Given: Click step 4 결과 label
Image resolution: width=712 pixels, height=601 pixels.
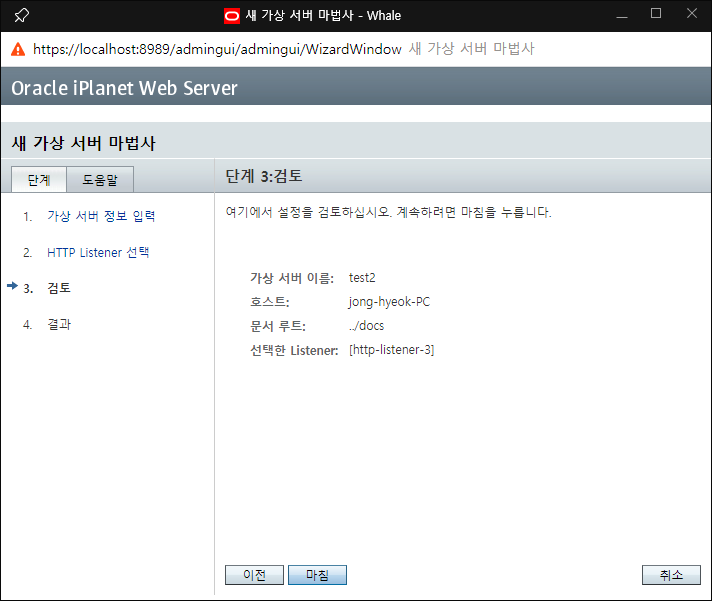Looking at the screenshot, I should (x=59, y=325).
